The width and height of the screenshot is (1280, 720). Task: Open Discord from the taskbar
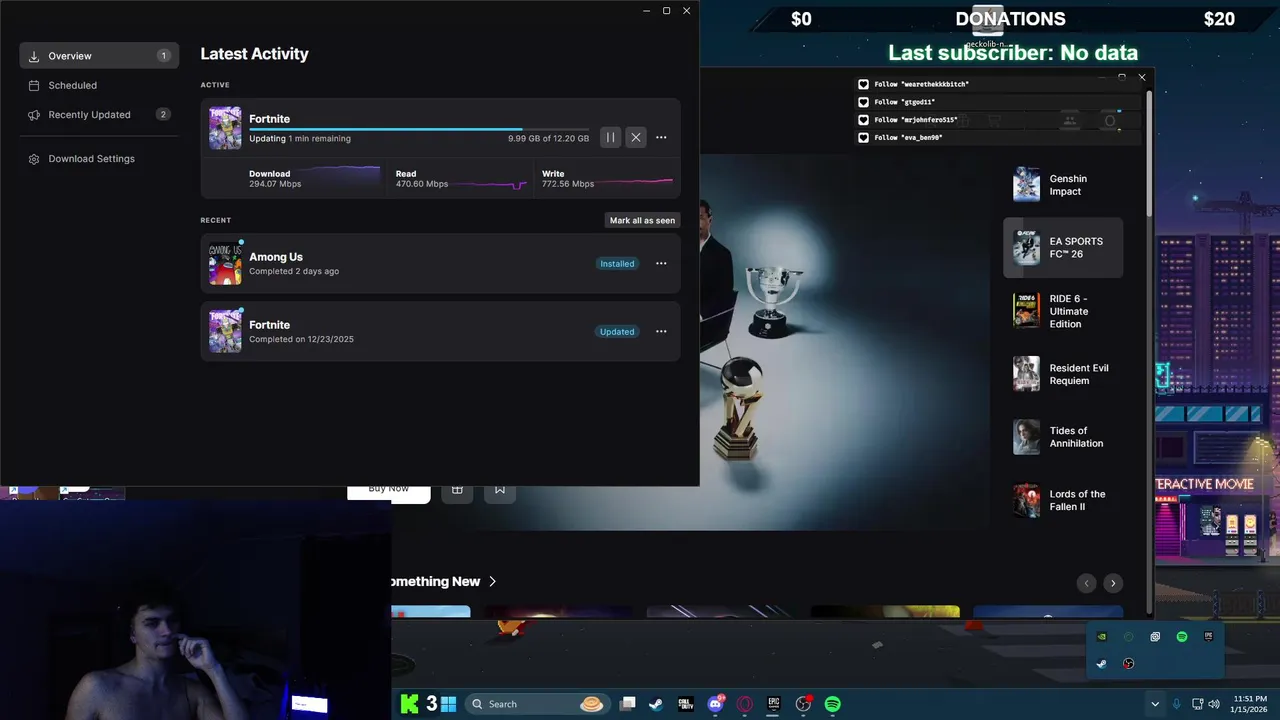[715, 704]
